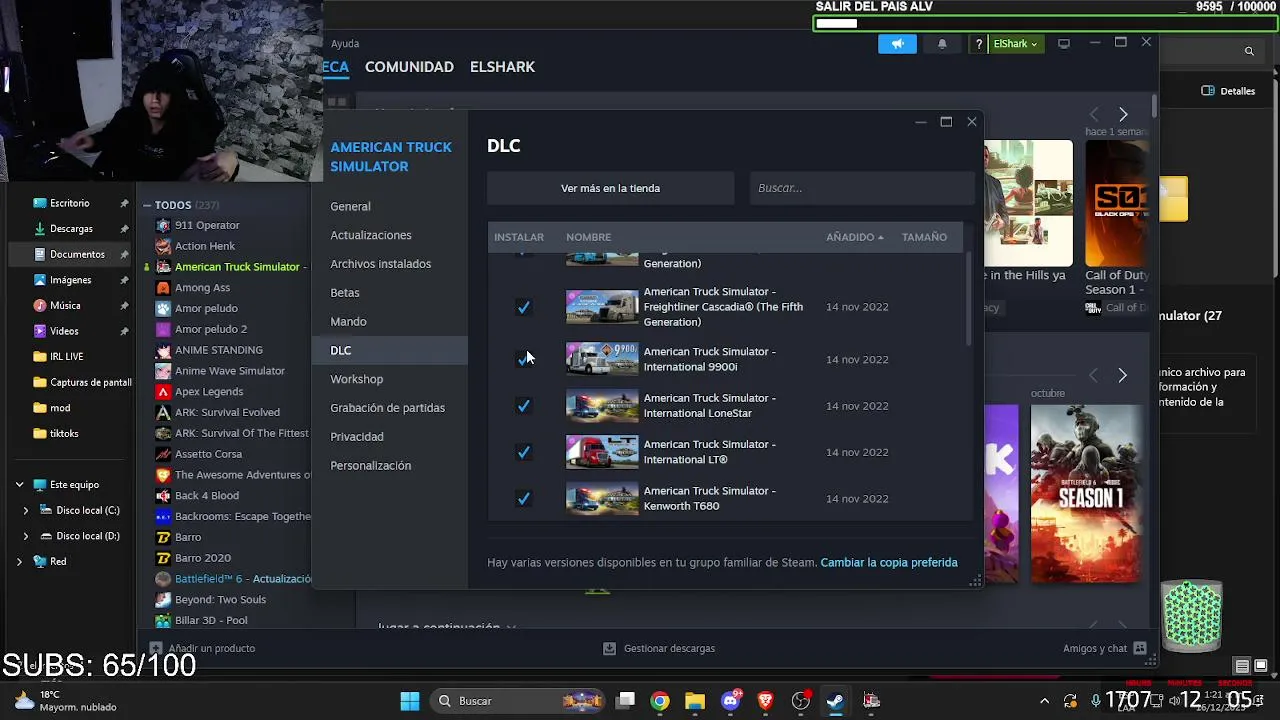The width and height of the screenshot is (1280, 720).
Task: Click next arrow in lower library shelf
Action: pos(1122,375)
